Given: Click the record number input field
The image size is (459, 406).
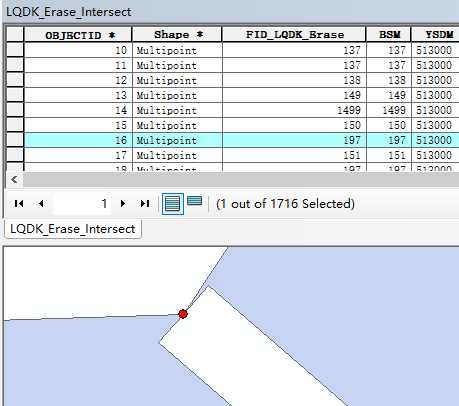Looking at the screenshot, I should 81,203.
